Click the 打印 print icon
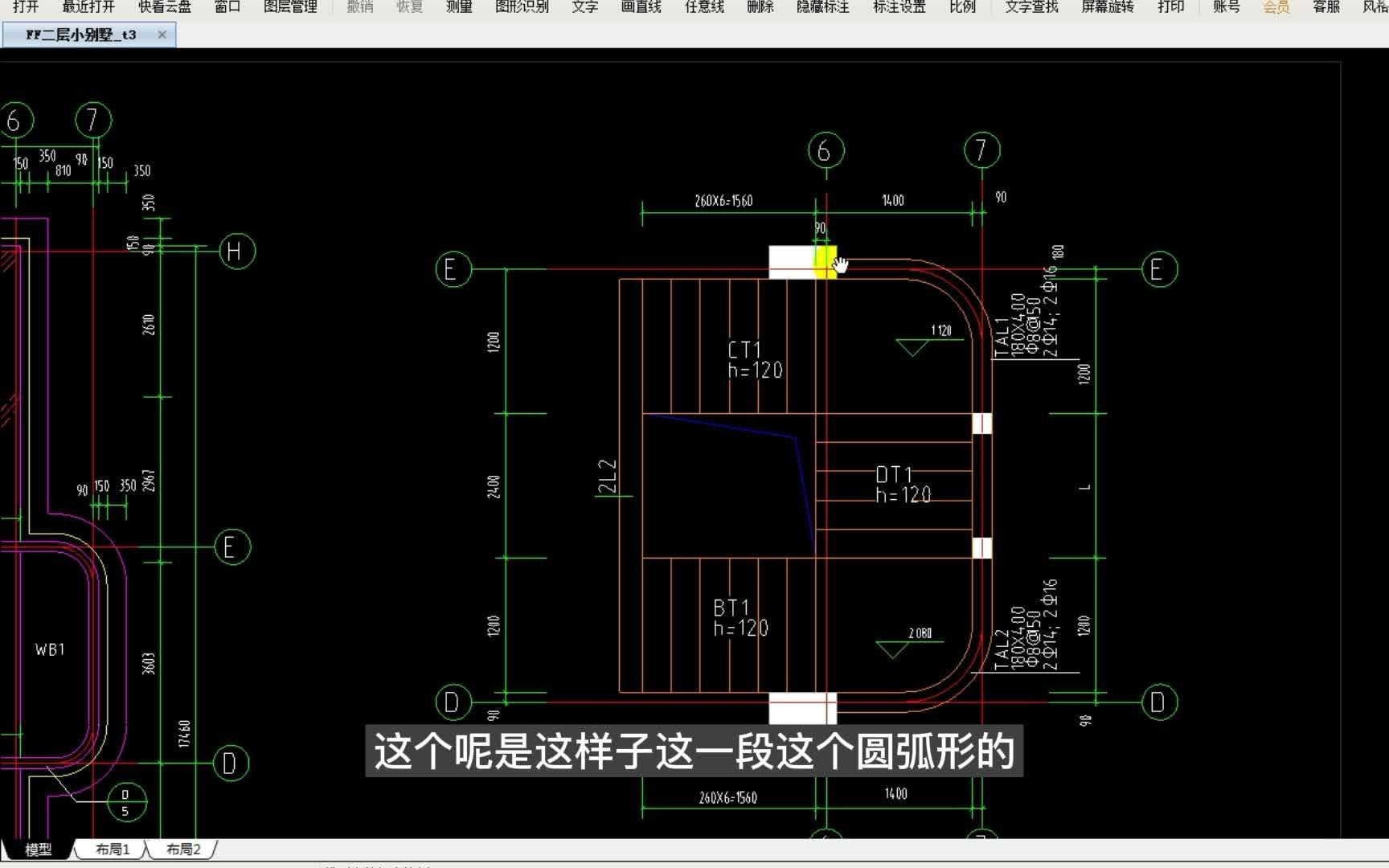 (x=1170, y=6)
